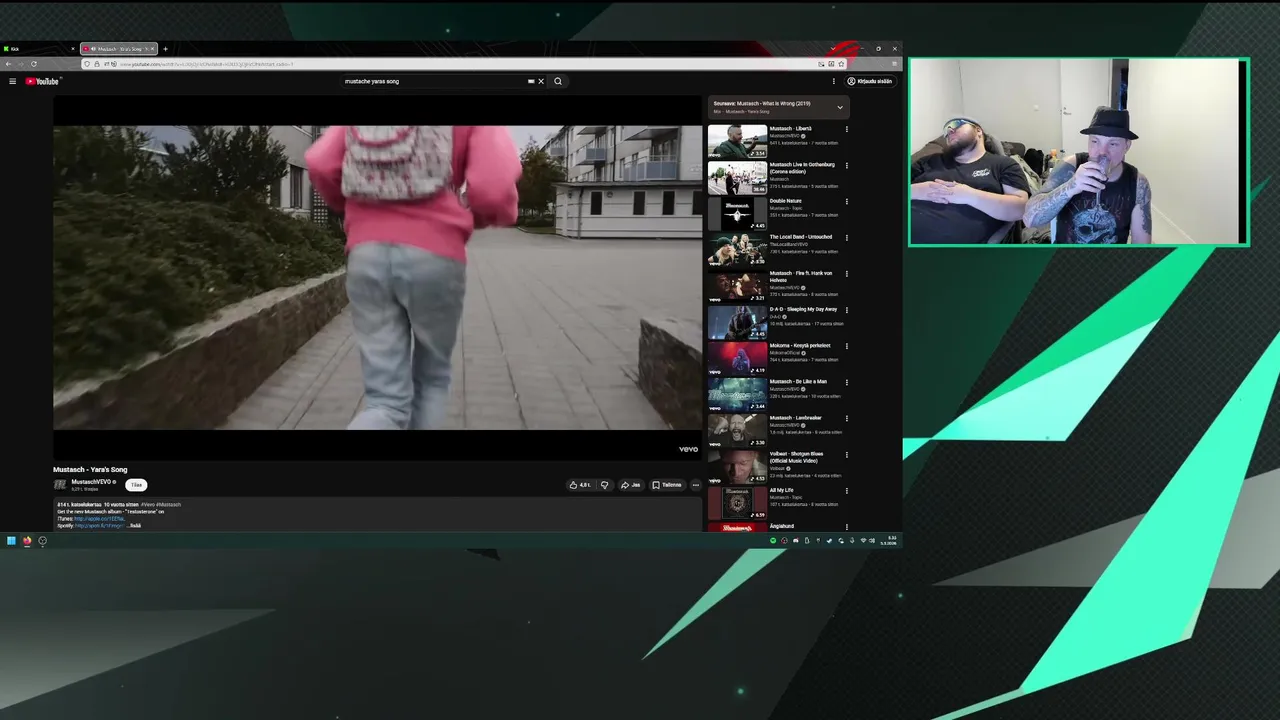Switch to the Kick browser tab
The height and width of the screenshot is (720, 1280).
38,48
